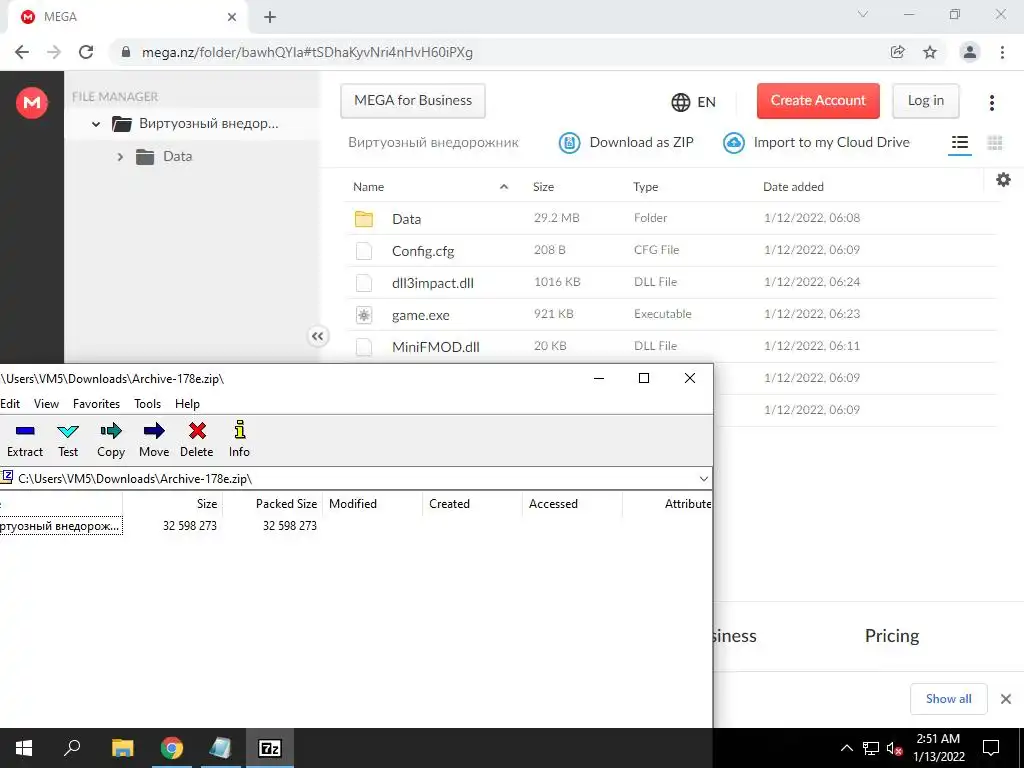Open the Tools menu in 7-Zip
The height and width of the screenshot is (768, 1024).
148,404
